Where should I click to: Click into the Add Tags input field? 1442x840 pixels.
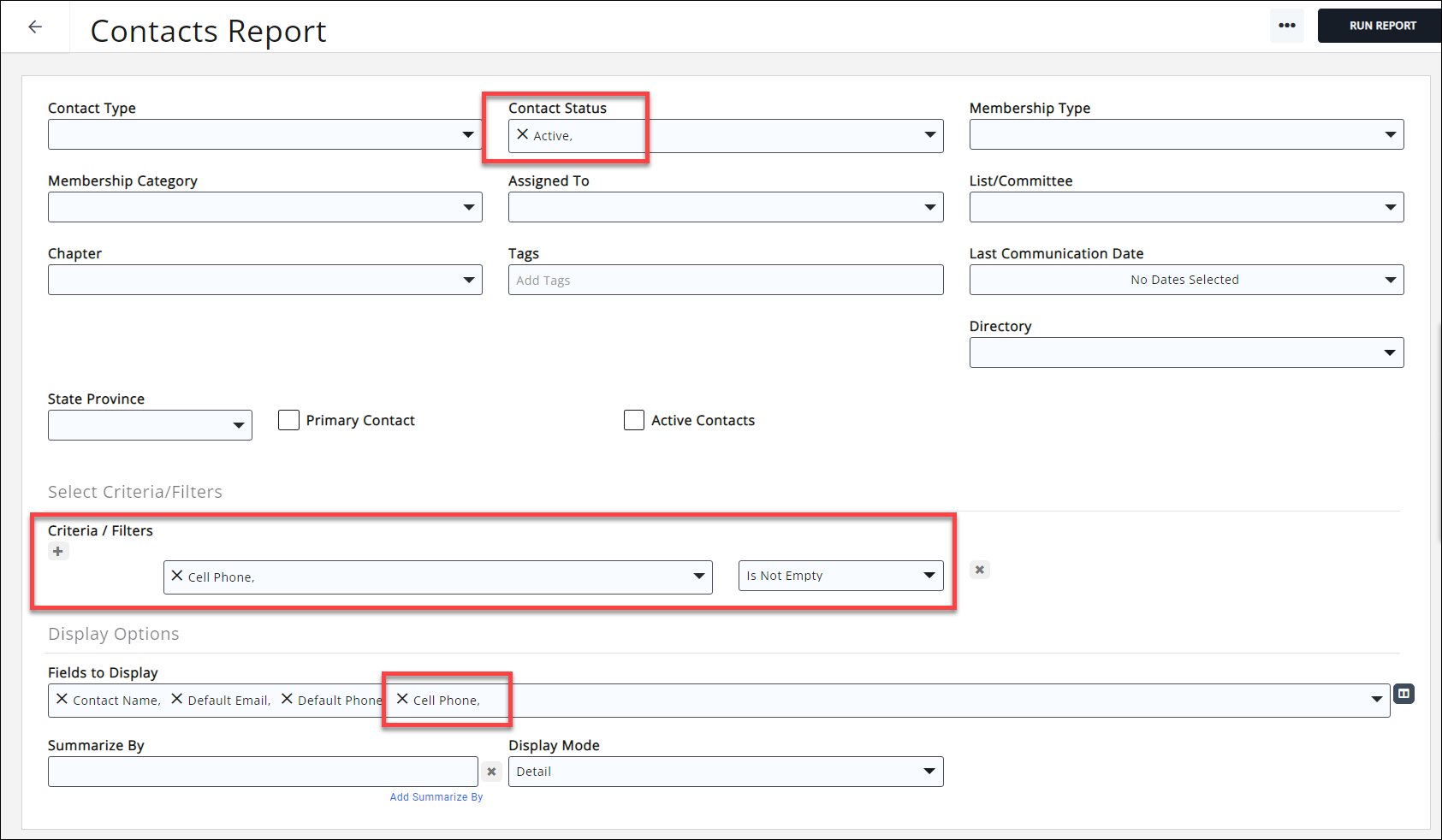point(726,280)
